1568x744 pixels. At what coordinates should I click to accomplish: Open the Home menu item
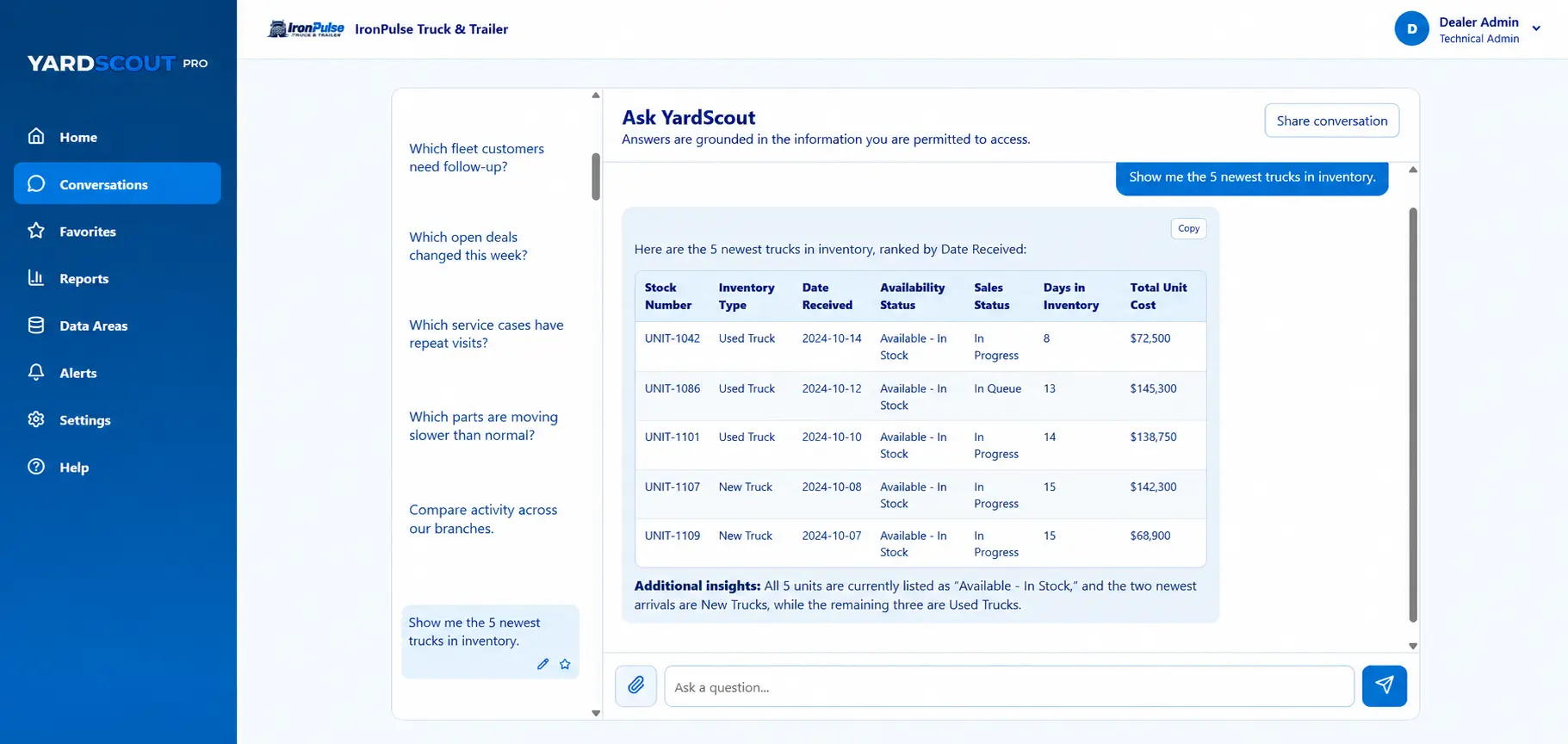117,136
